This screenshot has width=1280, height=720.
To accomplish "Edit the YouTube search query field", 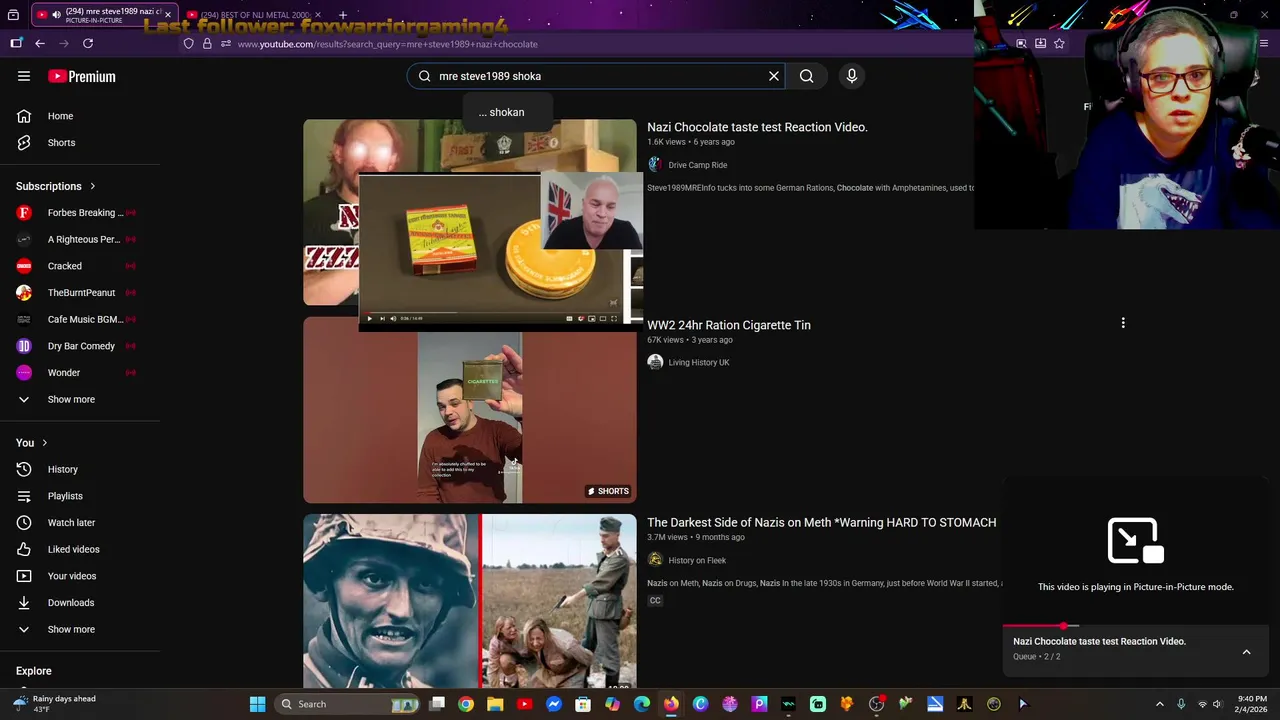I will pyautogui.click(x=598, y=76).
